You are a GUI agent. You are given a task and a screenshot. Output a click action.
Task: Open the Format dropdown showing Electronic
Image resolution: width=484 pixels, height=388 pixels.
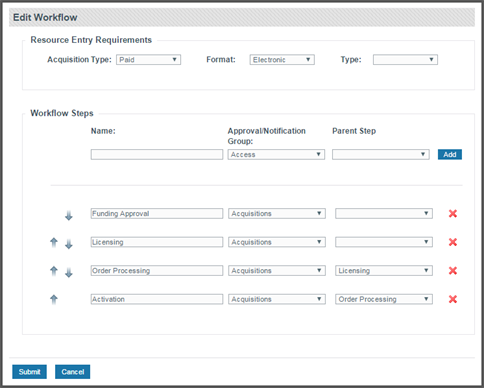[282, 60]
